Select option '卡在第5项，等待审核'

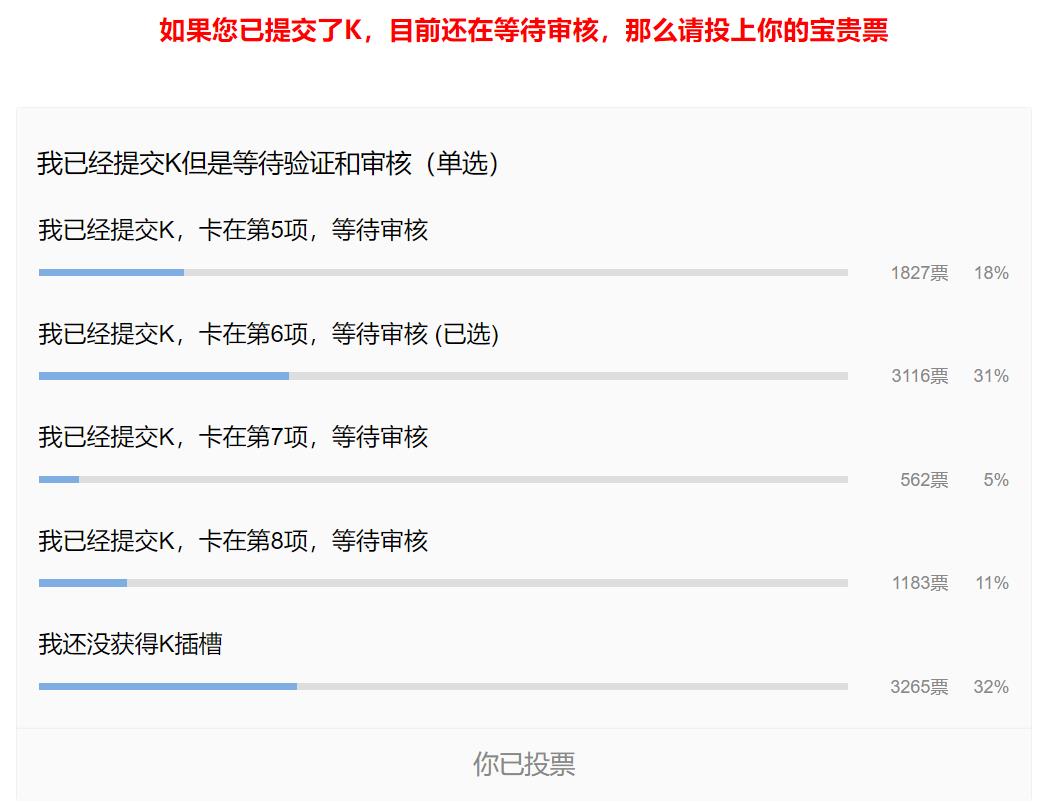click(233, 230)
